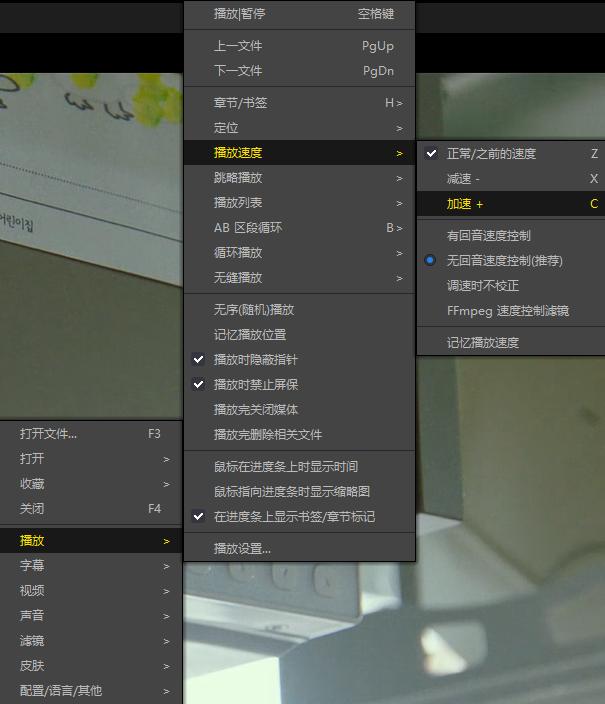Open 播放设置... dialog
Screen dimensions: 605x704
[x=299, y=549]
